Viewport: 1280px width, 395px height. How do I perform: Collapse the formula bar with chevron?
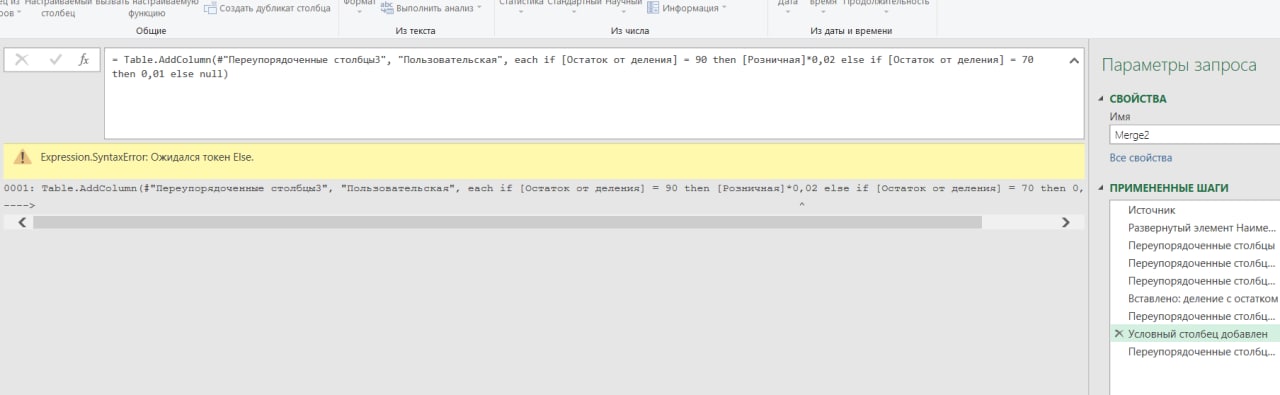point(1073,61)
